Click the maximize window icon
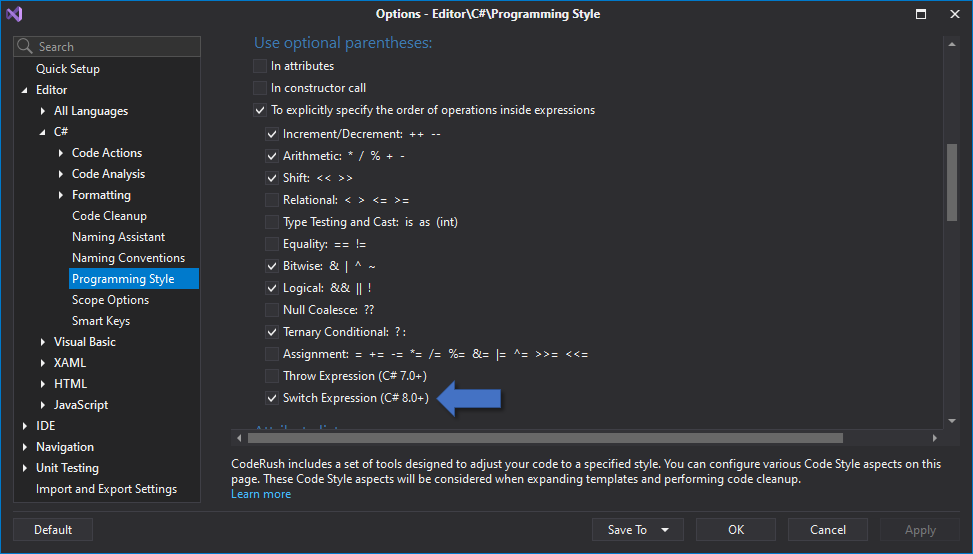Viewport: 973px width, 554px height. [x=920, y=14]
